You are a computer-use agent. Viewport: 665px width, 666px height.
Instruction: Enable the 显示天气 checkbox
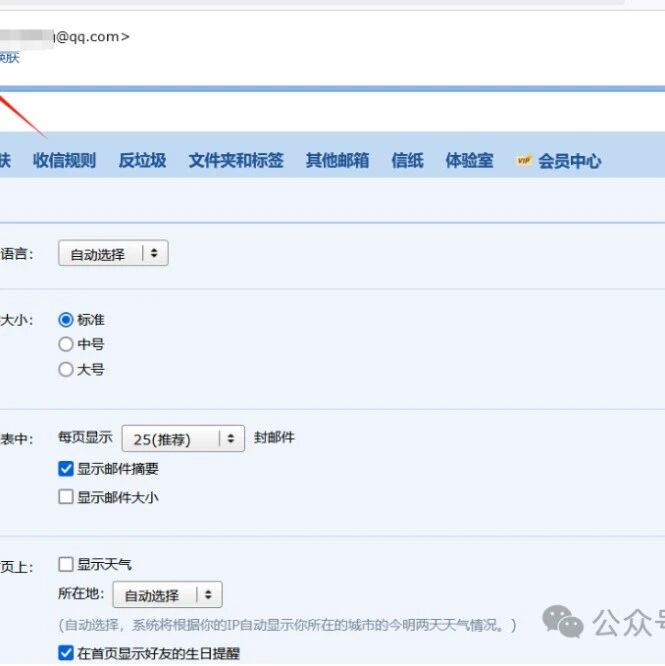point(66,564)
